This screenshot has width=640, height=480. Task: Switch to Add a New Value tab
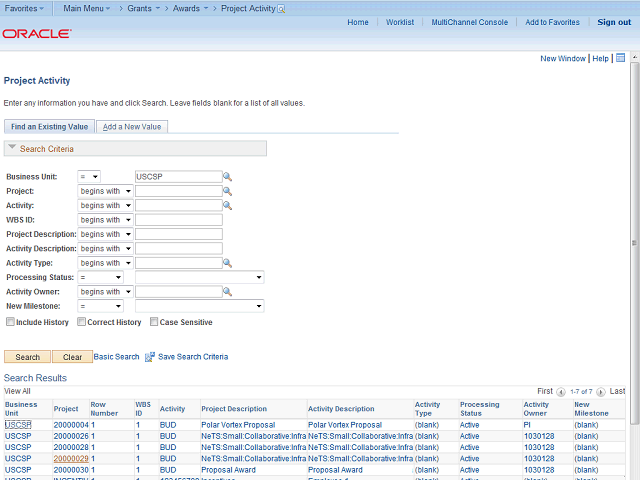(132, 127)
